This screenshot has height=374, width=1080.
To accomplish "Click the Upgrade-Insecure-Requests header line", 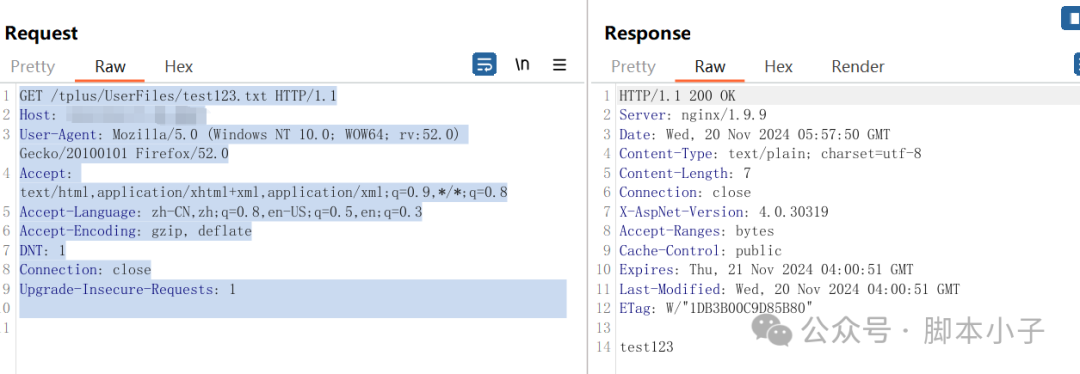I will (x=127, y=289).
